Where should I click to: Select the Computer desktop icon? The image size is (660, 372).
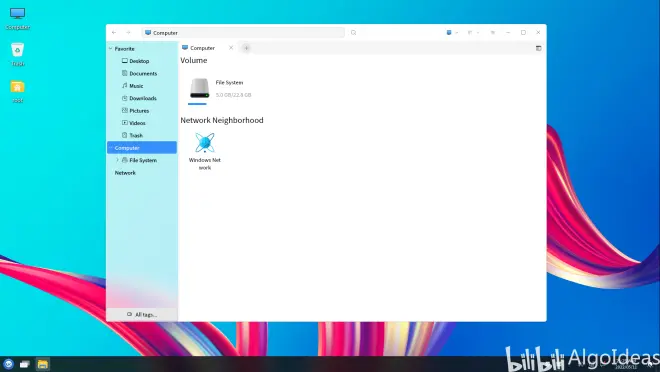(17, 19)
